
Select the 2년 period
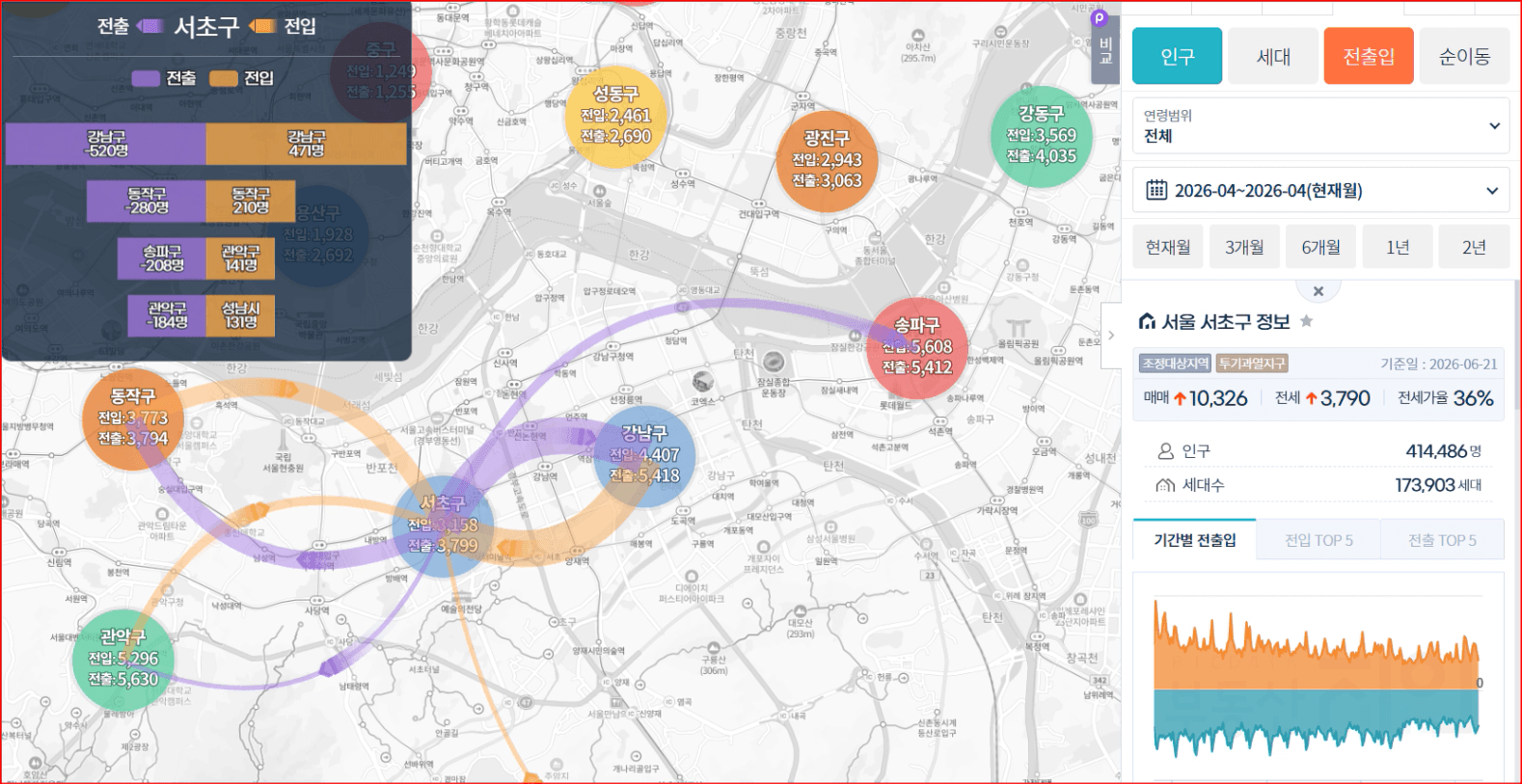[x=1474, y=247]
